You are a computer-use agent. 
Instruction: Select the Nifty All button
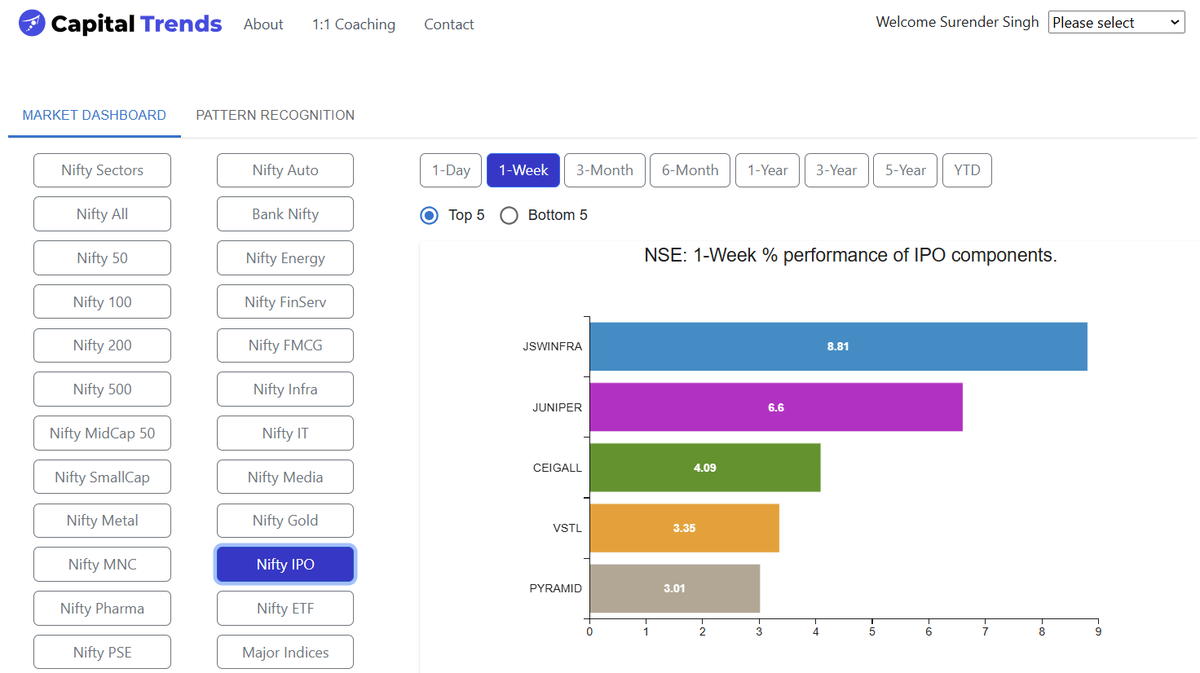coord(102,214)
